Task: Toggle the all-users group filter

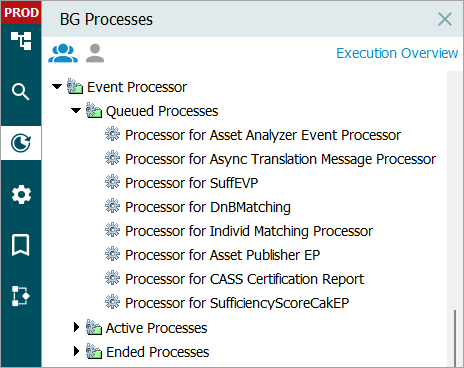Action: 63,53
